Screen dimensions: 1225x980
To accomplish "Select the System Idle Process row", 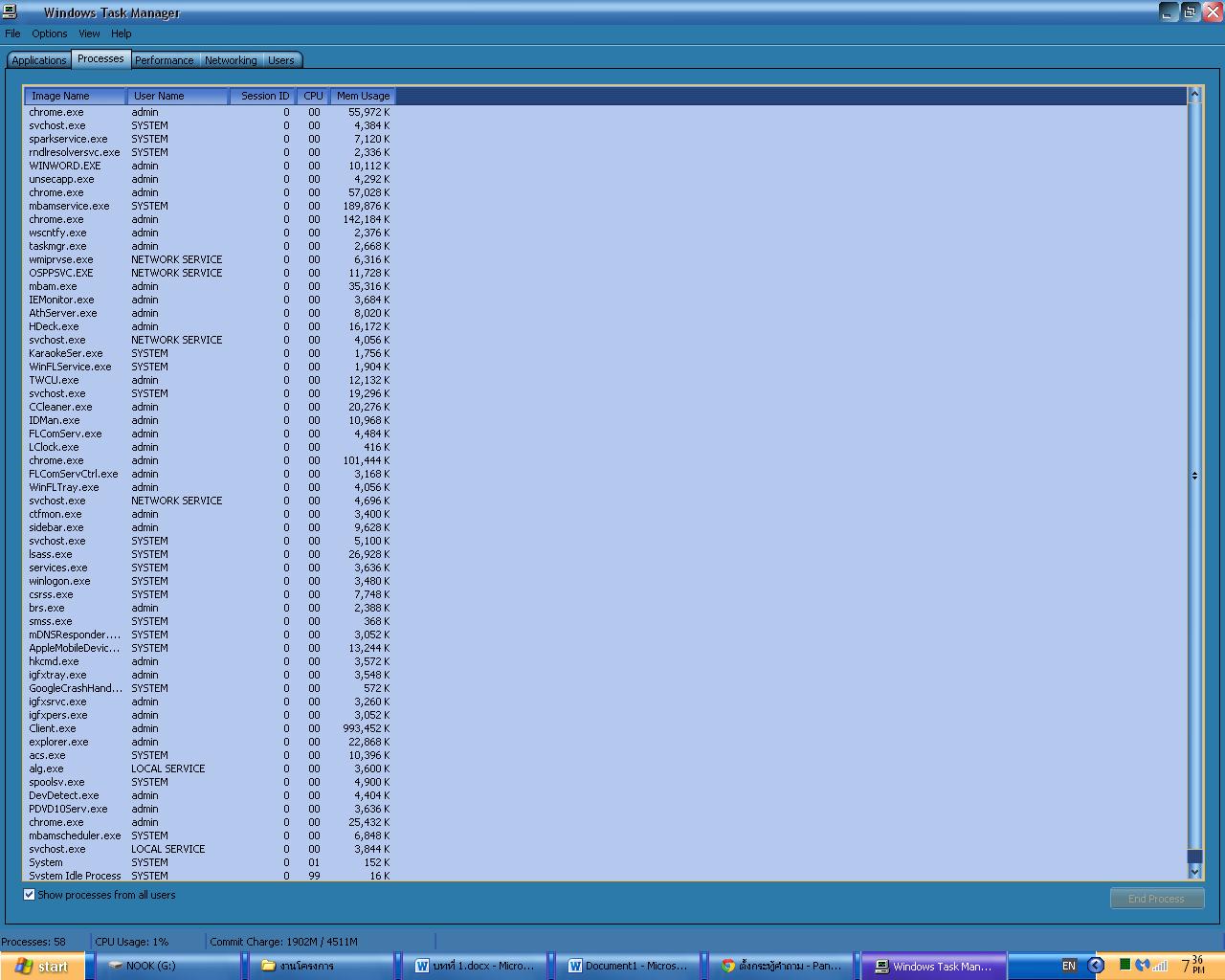I will pos(209,875).
